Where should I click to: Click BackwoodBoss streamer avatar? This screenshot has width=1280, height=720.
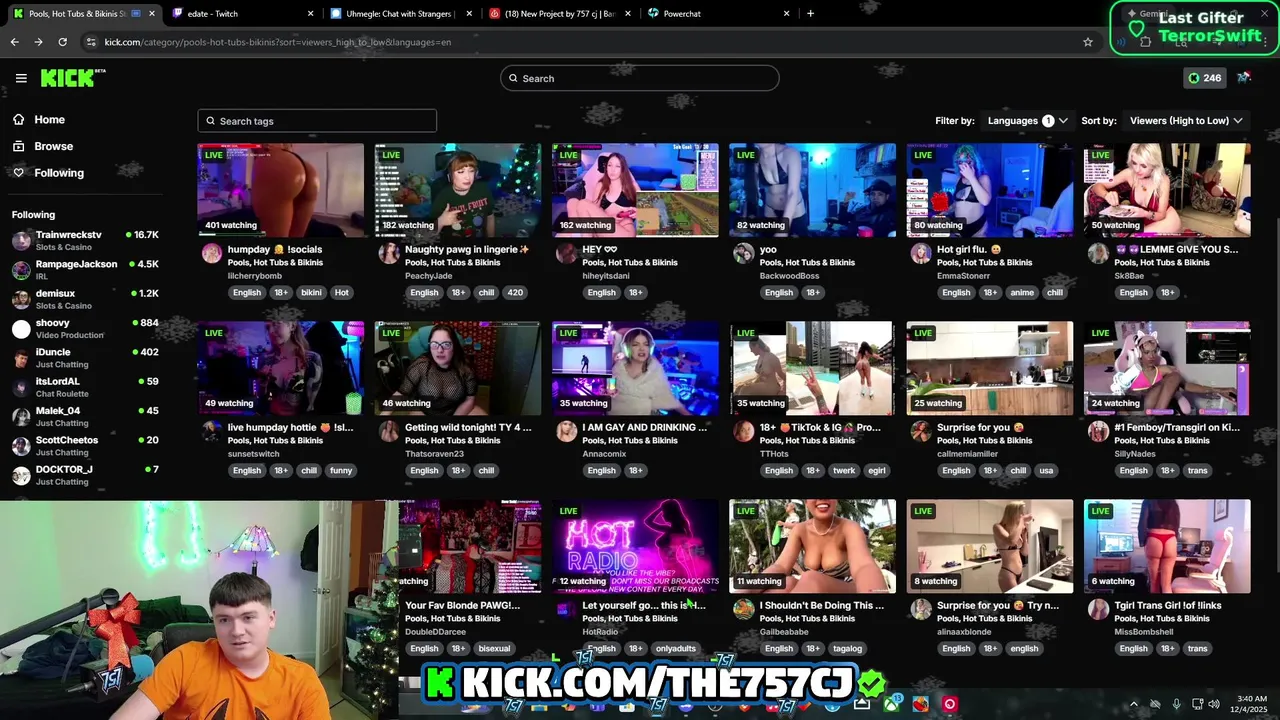click(744, 253)
